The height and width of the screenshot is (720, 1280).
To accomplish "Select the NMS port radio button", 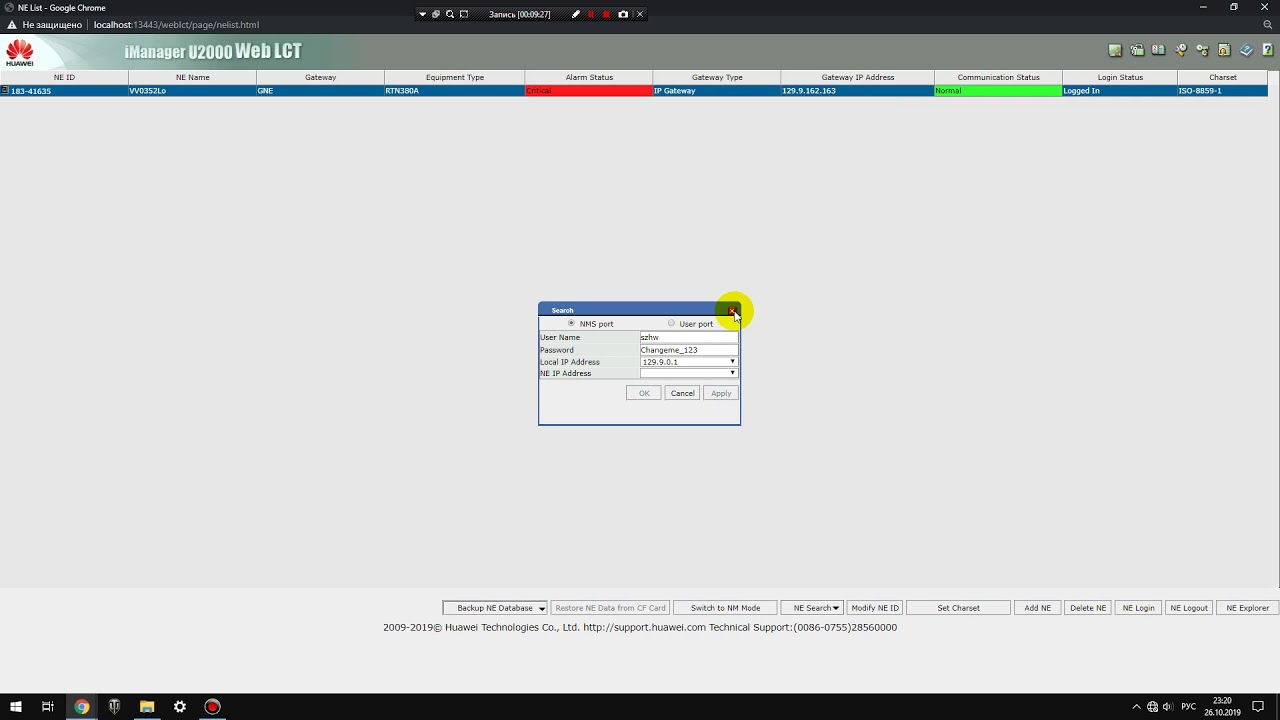I will [571, 323].
